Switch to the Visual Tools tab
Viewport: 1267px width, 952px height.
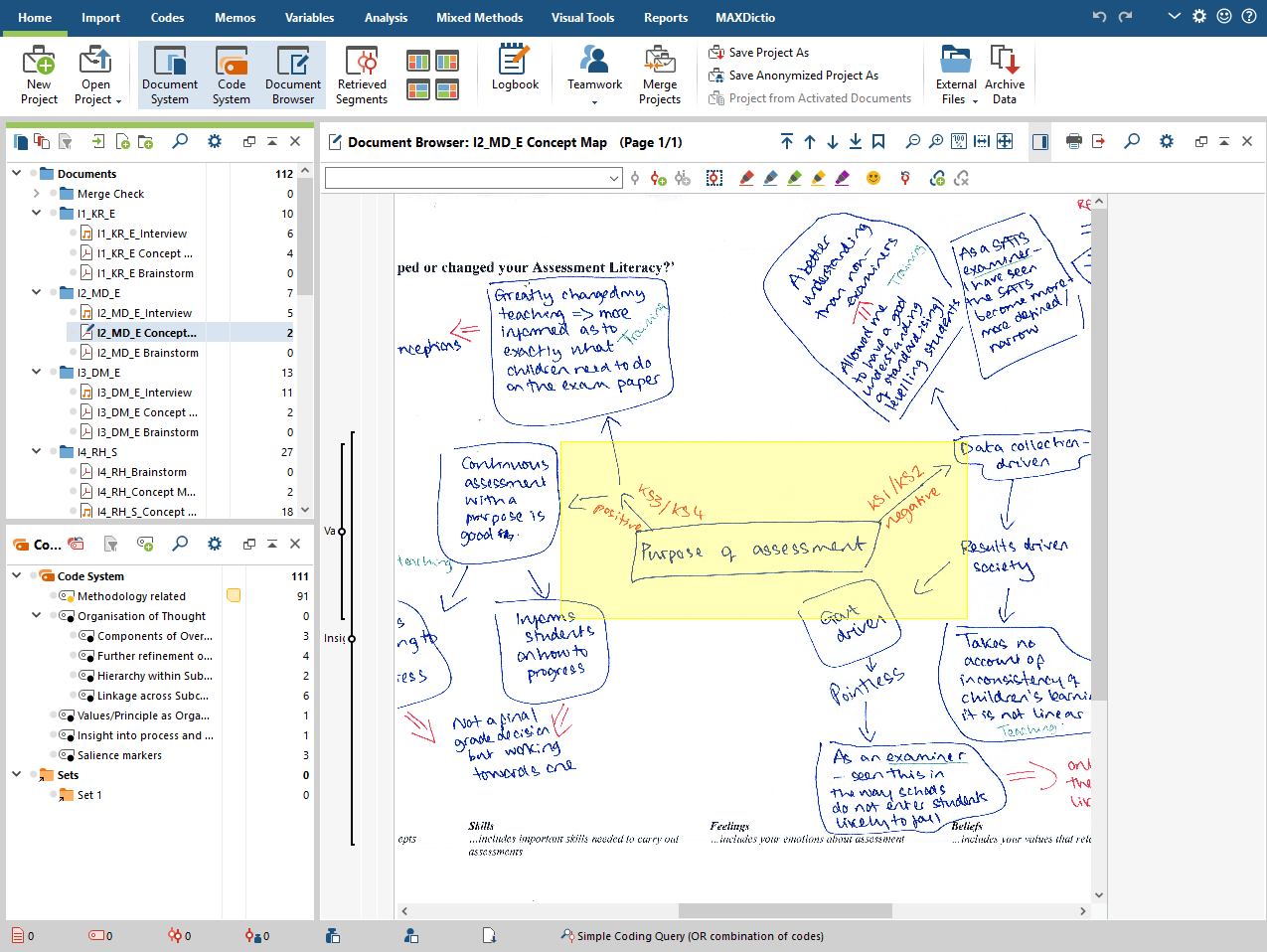coord(582,18)
